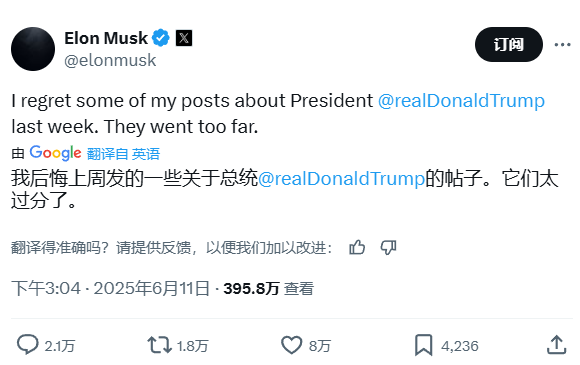Click the Google logo in translation credit
The height and width of the screenshot is (365, 580).
pyautogui.click(x=55, y=153)
